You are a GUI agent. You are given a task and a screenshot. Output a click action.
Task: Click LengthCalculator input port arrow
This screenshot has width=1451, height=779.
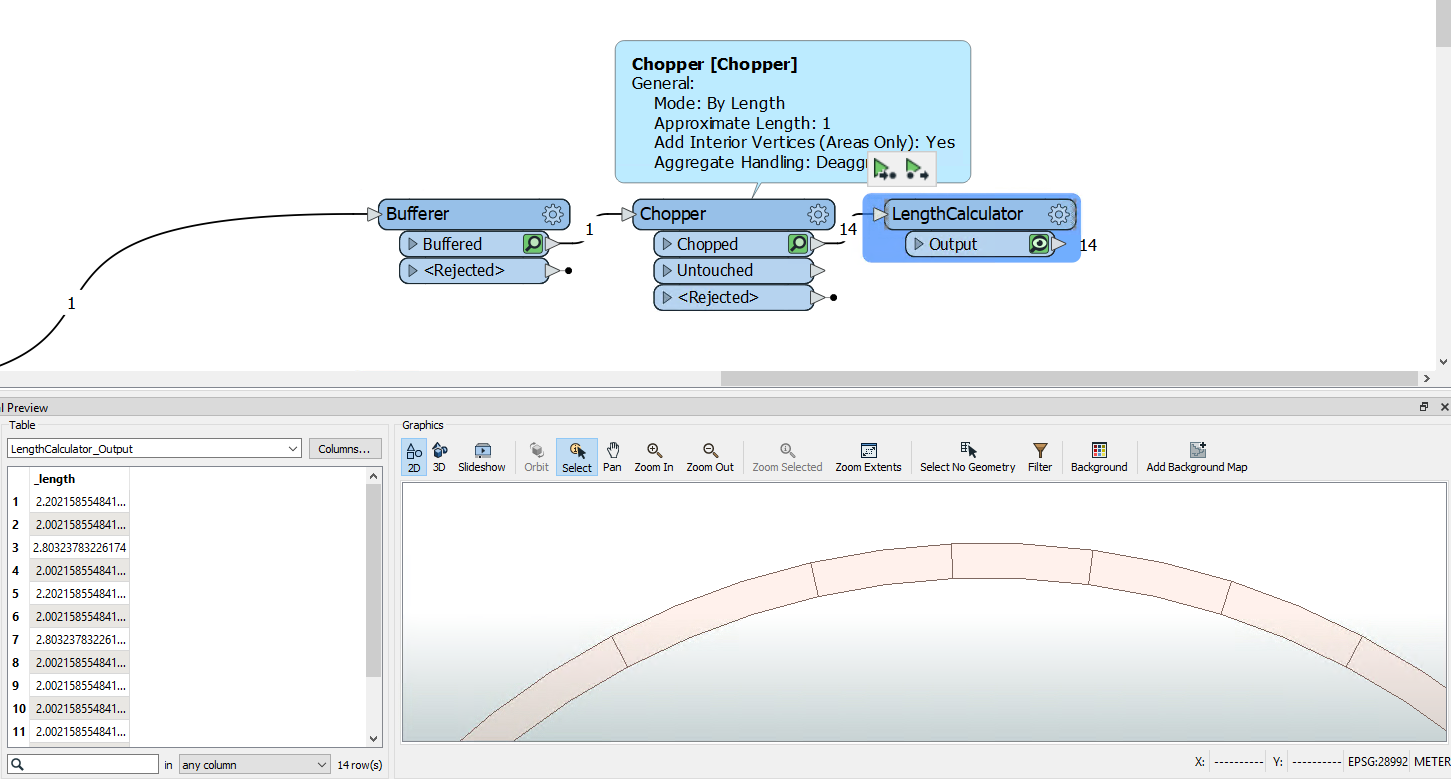click(x=880, y=213)
